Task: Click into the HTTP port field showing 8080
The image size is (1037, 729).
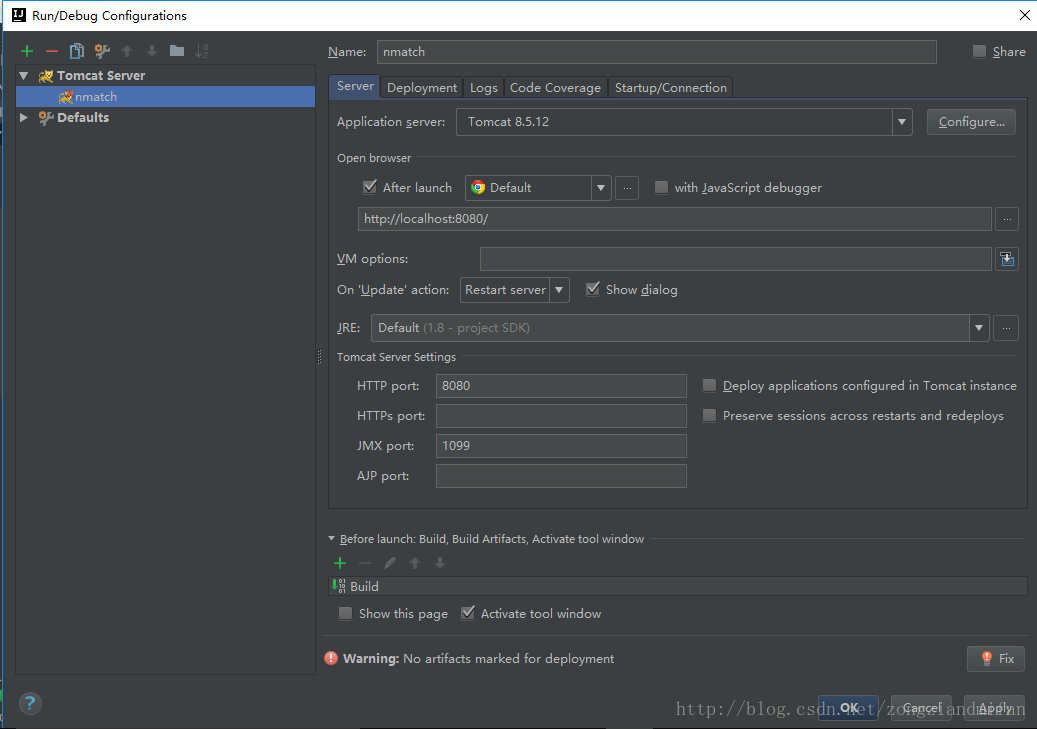Action: point(561,386)
